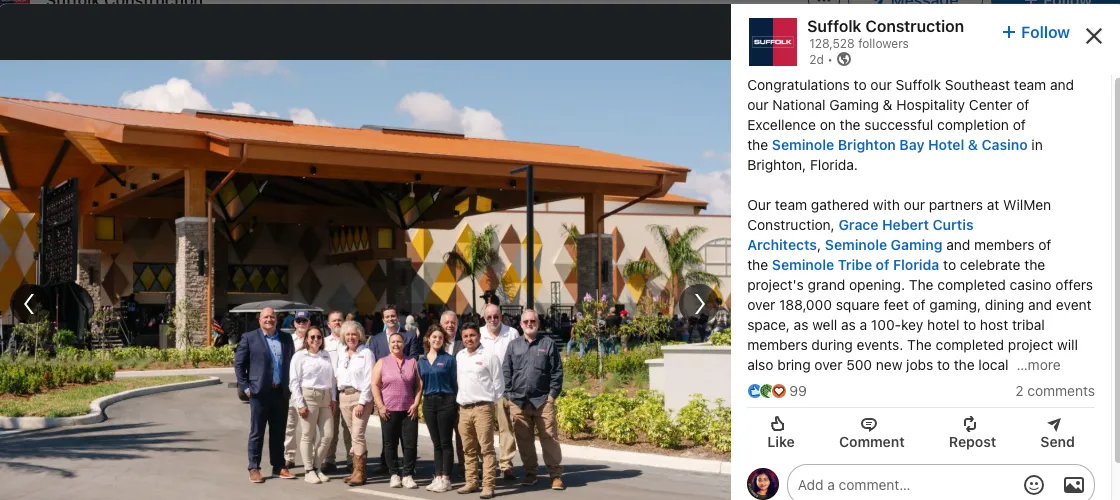The image size is (1120, 500).
Task: Click the Add a comment field
Action: (904, 485)
